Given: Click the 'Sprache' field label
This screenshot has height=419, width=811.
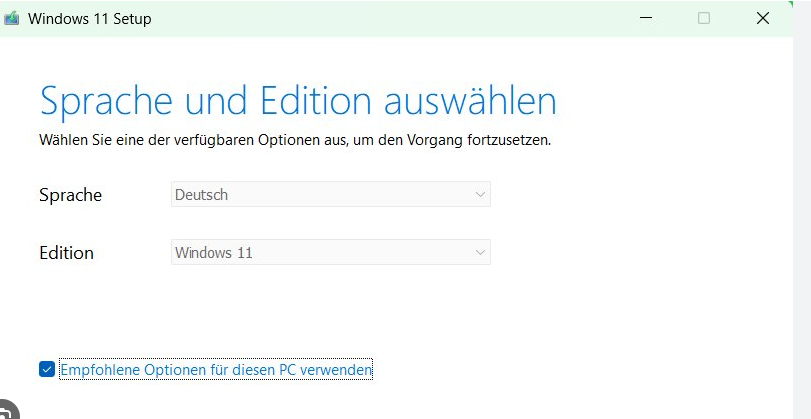Looking at the screenshot, I should (x=70, y=196).
